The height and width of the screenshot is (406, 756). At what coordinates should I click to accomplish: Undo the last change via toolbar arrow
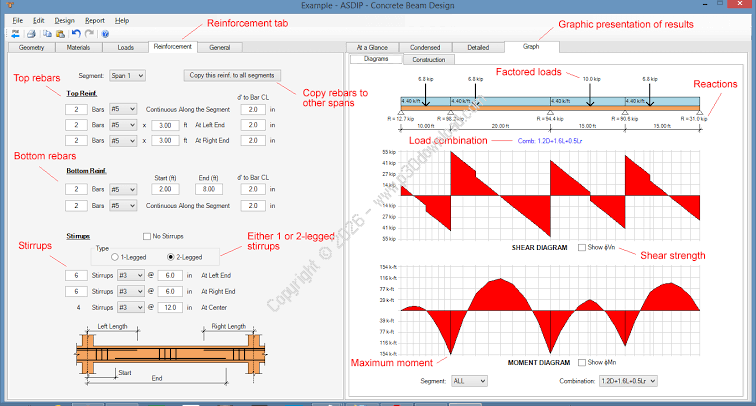pos(76,34)
